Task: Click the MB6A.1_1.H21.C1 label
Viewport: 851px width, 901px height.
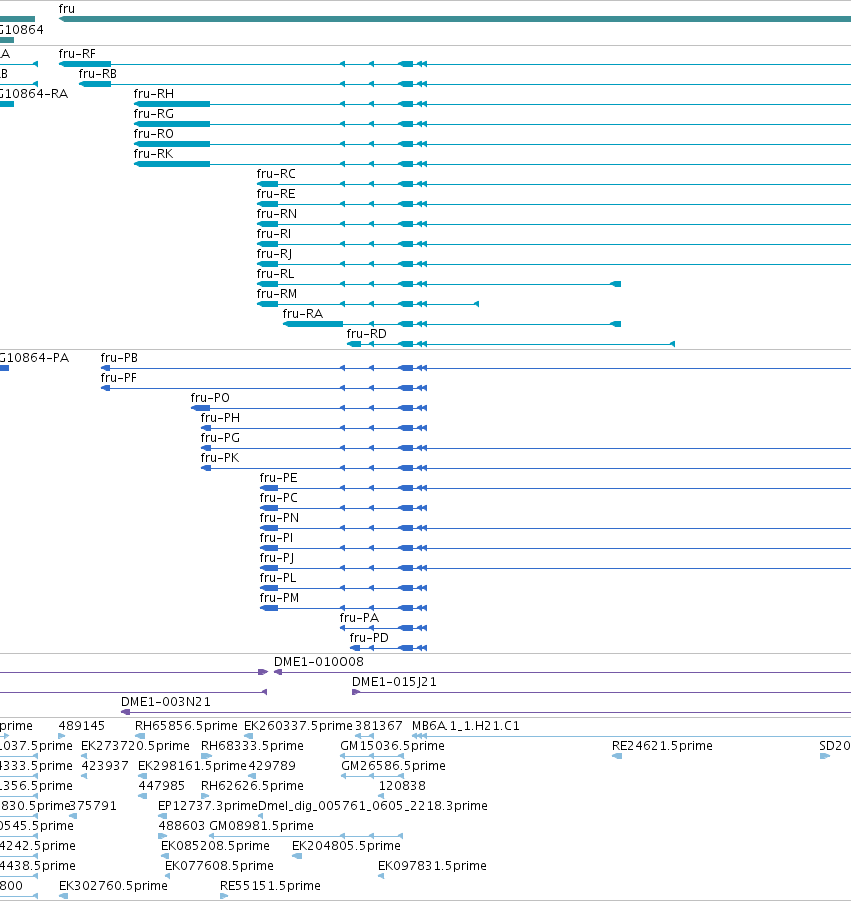Action: [x=465, y=726]
